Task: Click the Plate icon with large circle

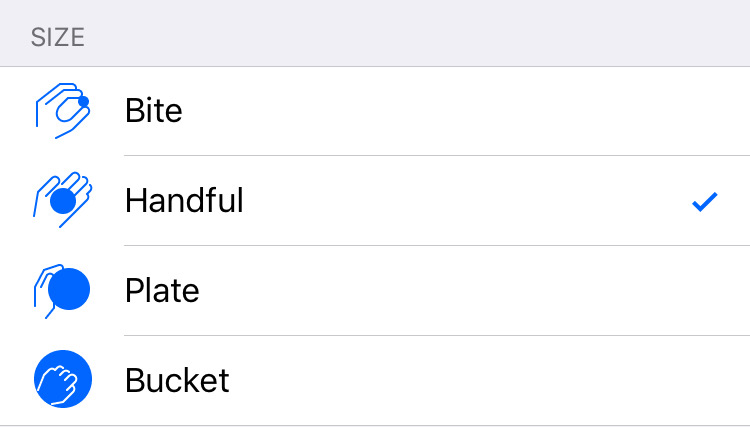Action: coord(62,291)
